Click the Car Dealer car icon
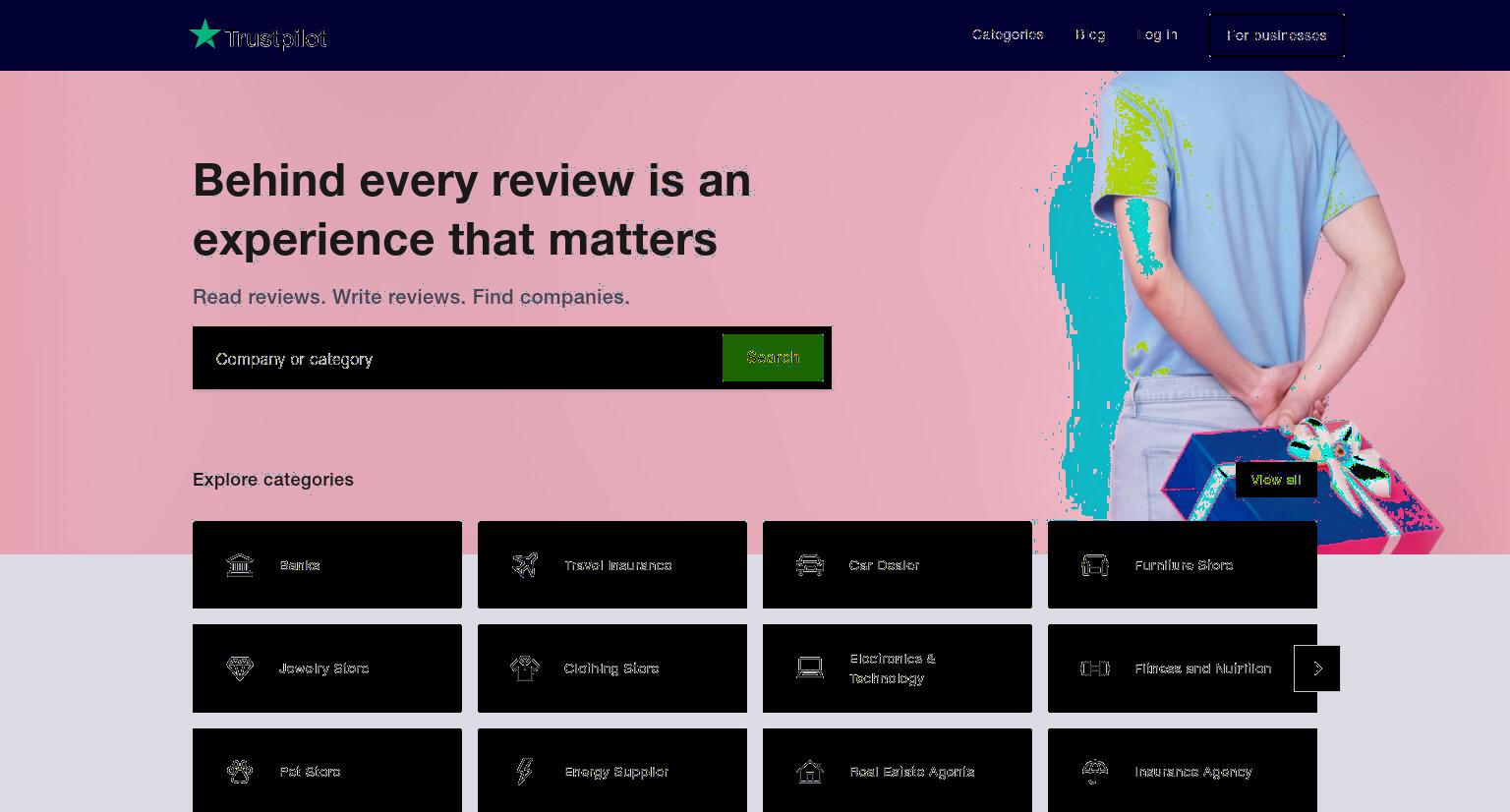The width and height of the screenshot is (1510, 812). click(x=810, y=565)
